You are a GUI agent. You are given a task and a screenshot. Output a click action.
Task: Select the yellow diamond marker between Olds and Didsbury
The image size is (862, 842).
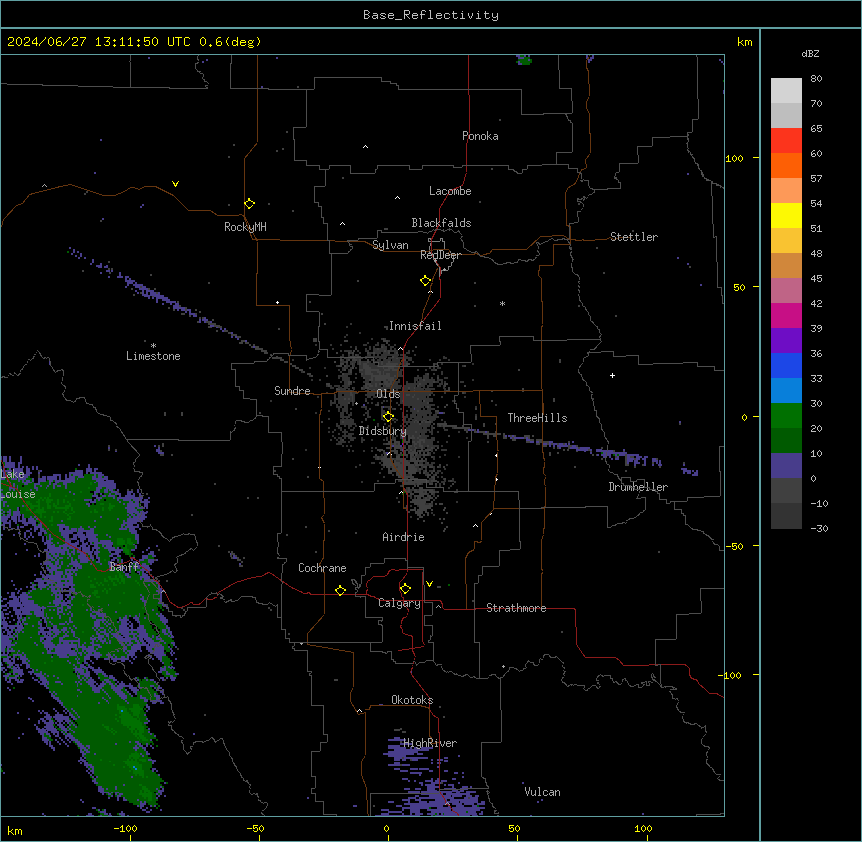(388, 417)
